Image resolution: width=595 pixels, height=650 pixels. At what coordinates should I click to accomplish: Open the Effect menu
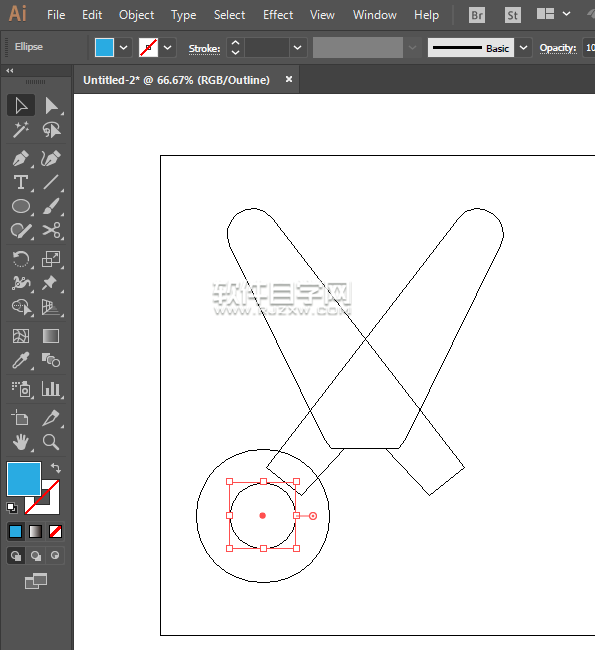pyautogui.click(x=278, y=15)
